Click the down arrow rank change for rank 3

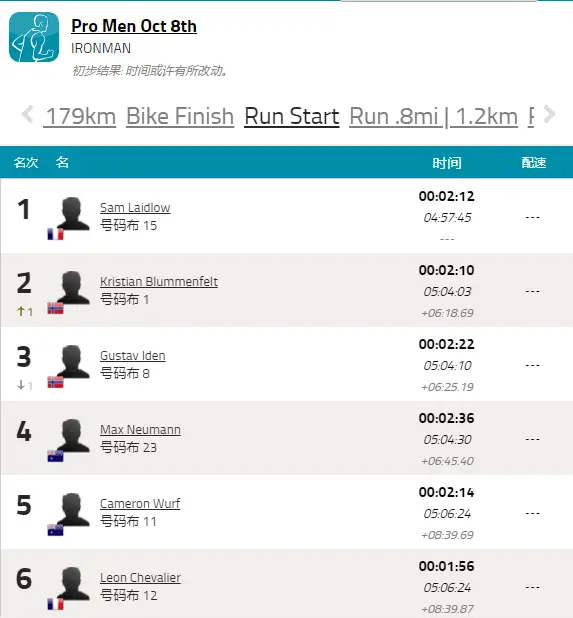point(25,385)
